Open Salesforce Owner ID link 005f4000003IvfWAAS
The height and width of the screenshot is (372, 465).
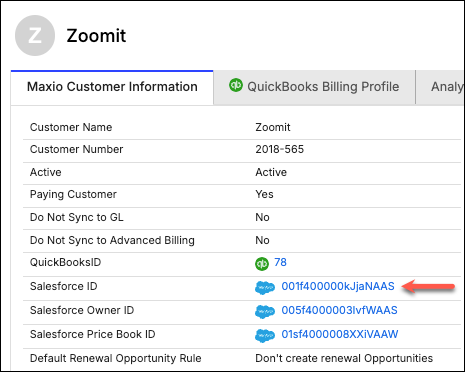(339, 310)
